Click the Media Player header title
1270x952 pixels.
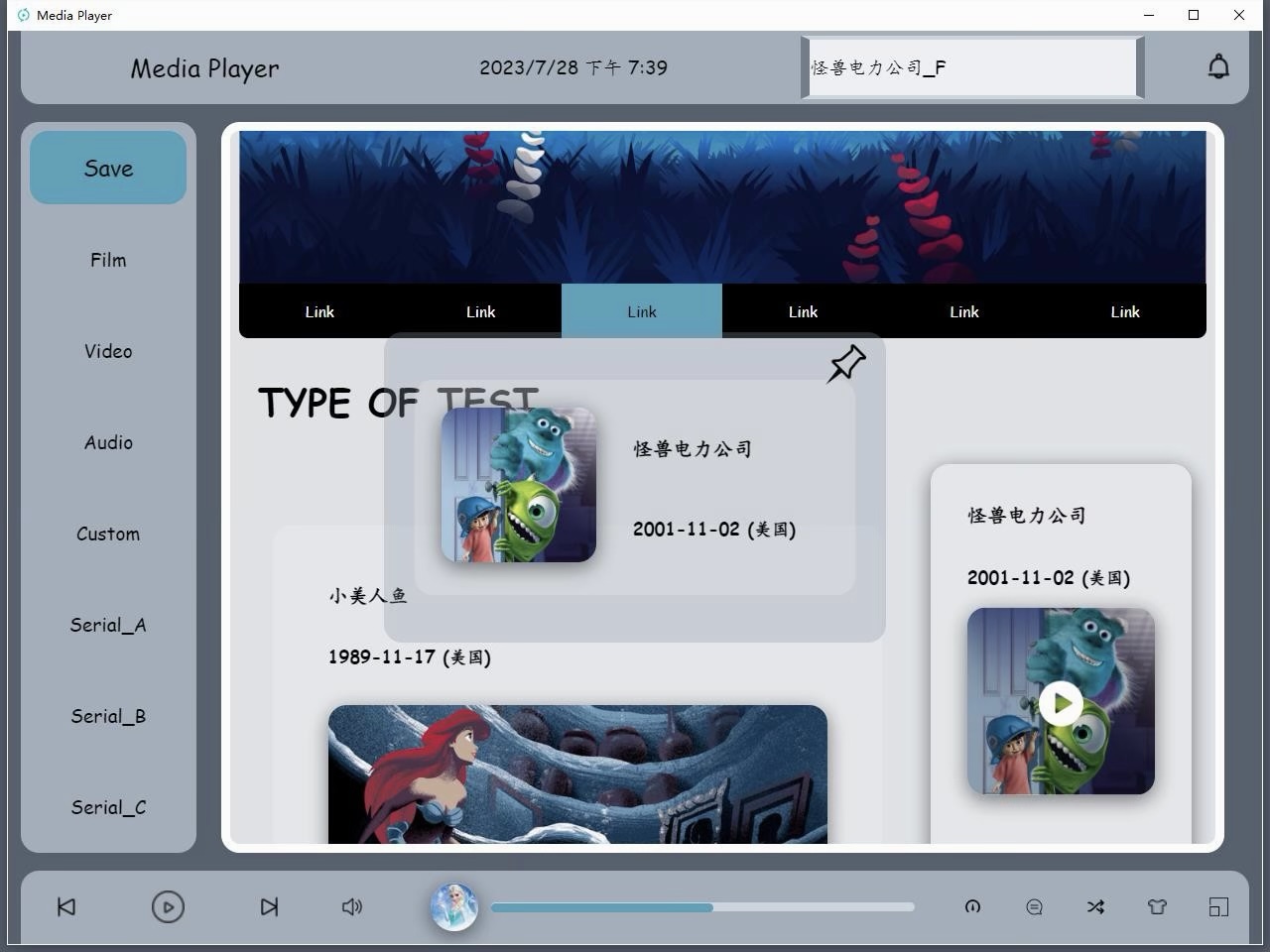click(x=204, y=68)
